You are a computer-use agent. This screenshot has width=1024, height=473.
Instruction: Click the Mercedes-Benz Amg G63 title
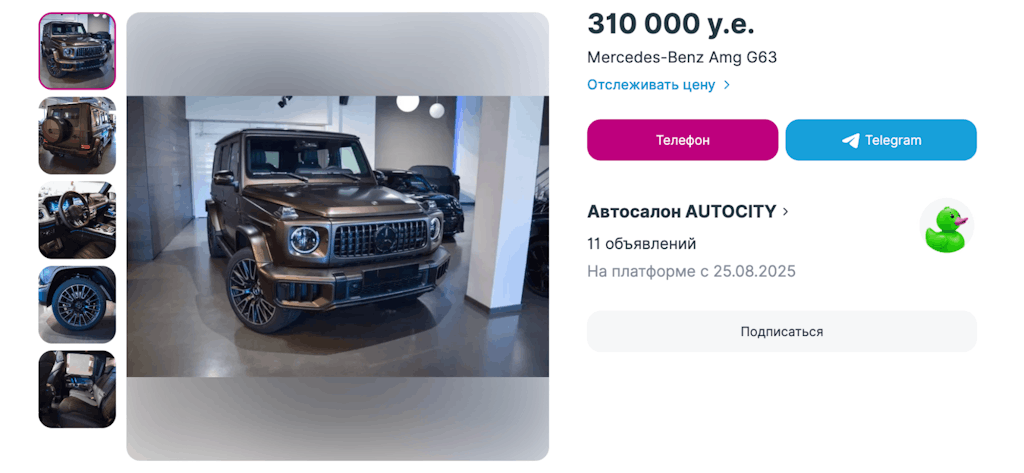682,57
